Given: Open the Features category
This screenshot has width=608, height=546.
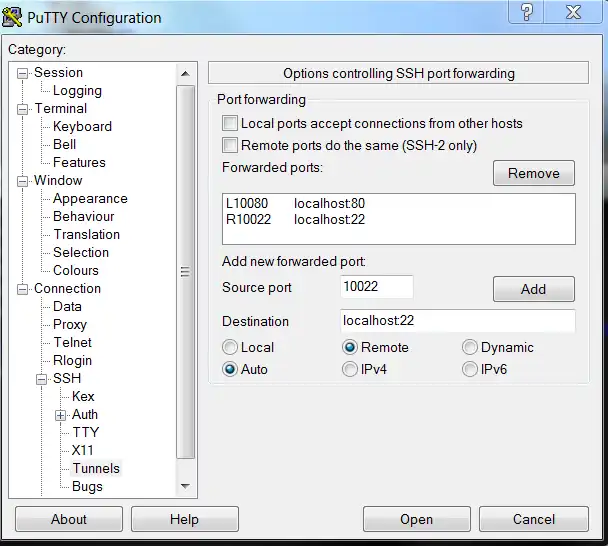Looking at the screenshot, I should (x=79, y=162).
